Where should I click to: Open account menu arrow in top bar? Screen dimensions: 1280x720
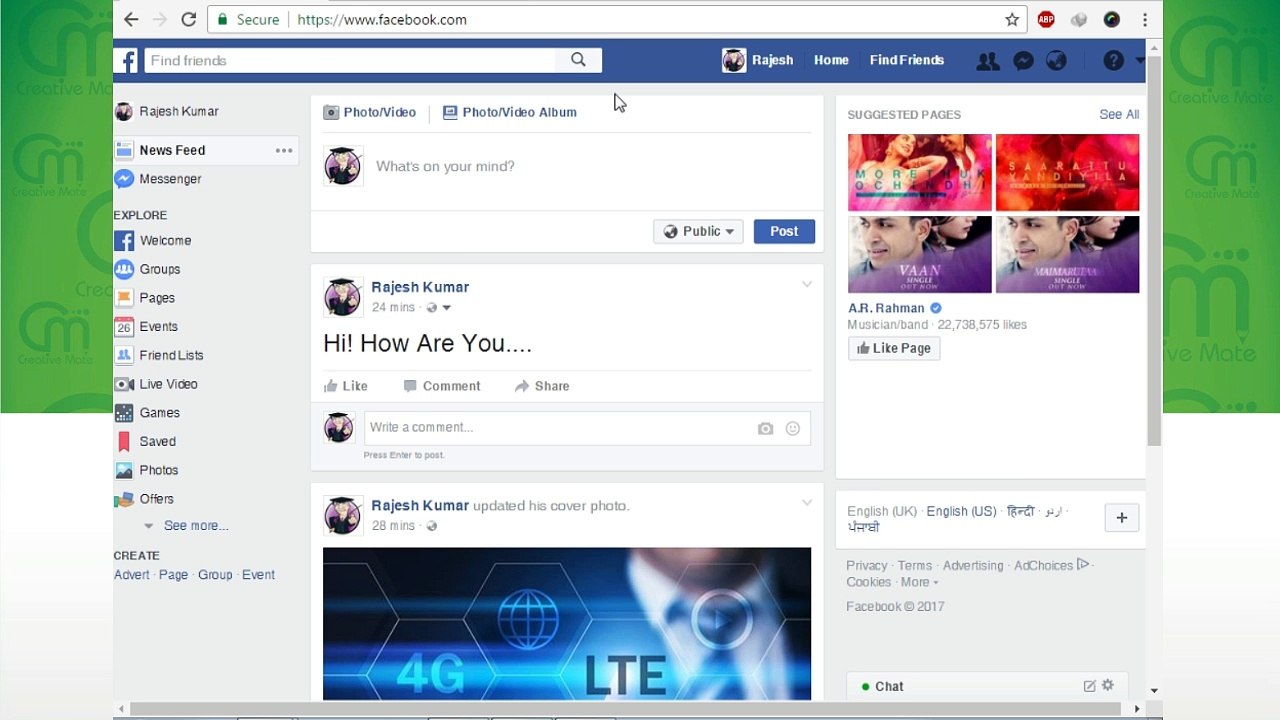1139,61
